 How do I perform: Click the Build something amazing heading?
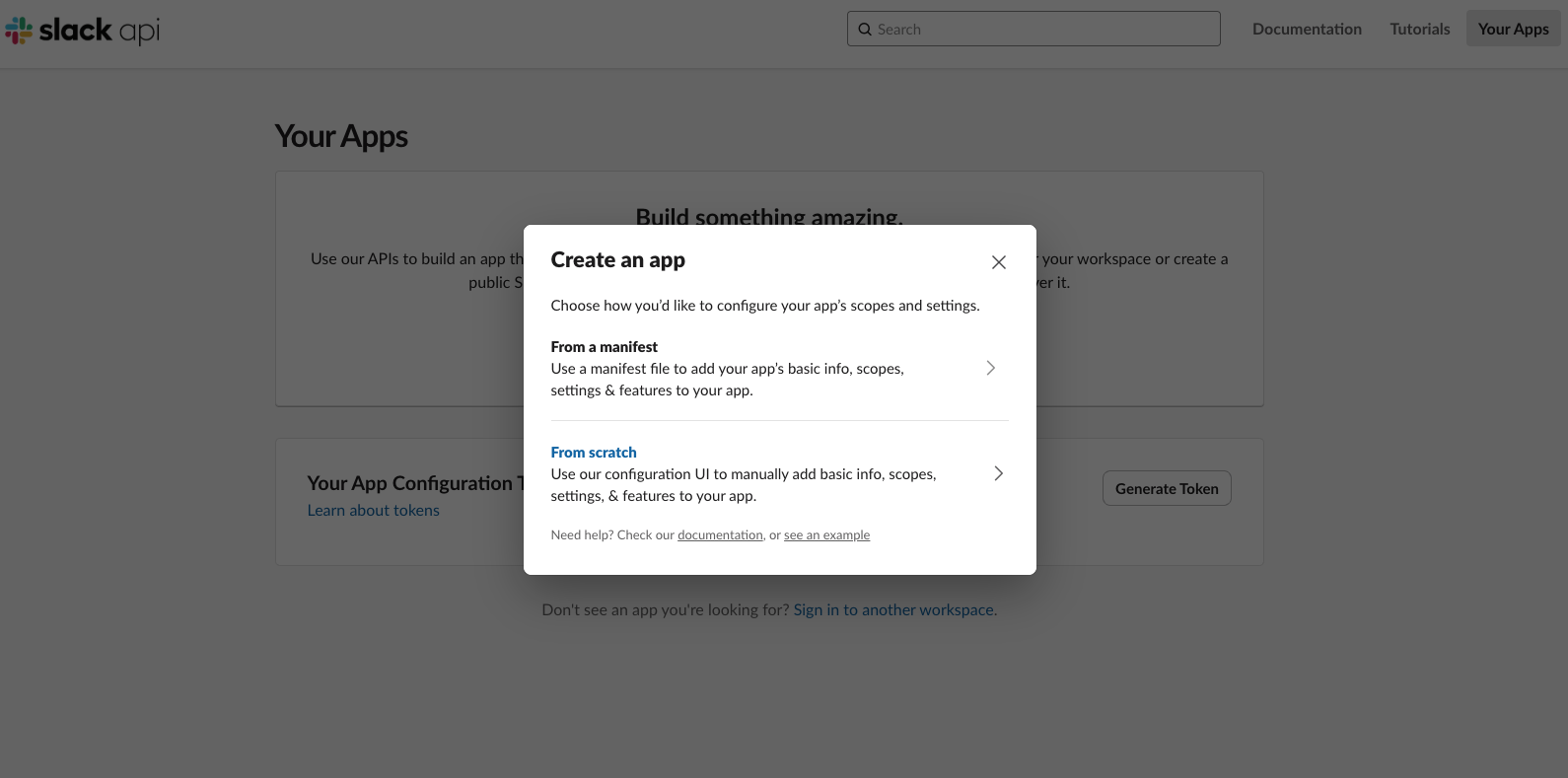(769, 216)
